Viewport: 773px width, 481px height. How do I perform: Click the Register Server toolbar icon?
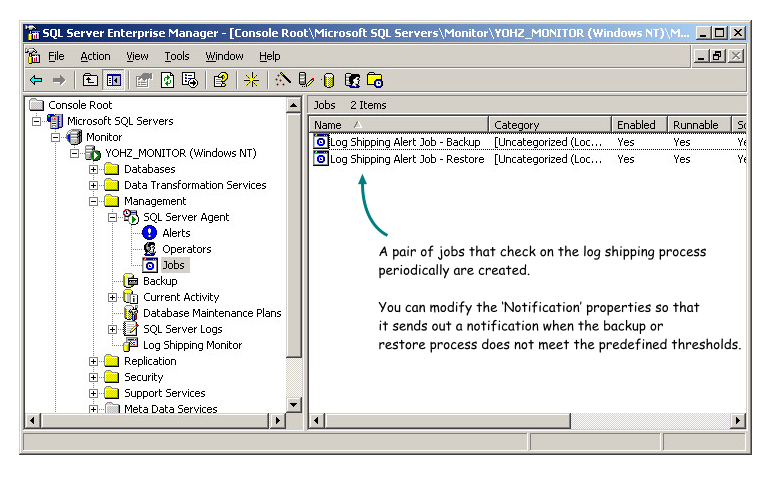pos(306,80)
